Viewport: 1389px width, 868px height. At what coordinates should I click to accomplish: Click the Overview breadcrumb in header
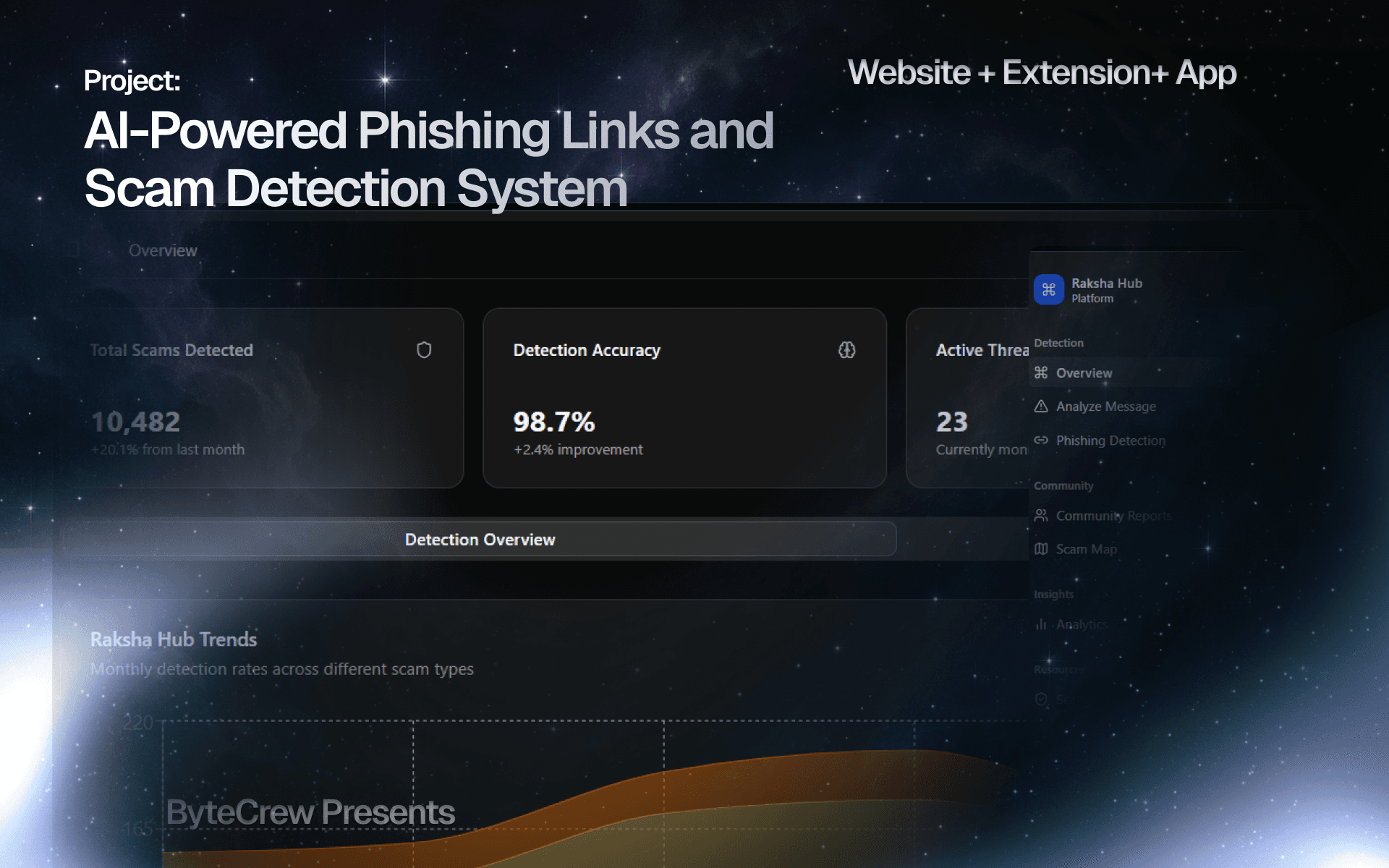point(163,251)
